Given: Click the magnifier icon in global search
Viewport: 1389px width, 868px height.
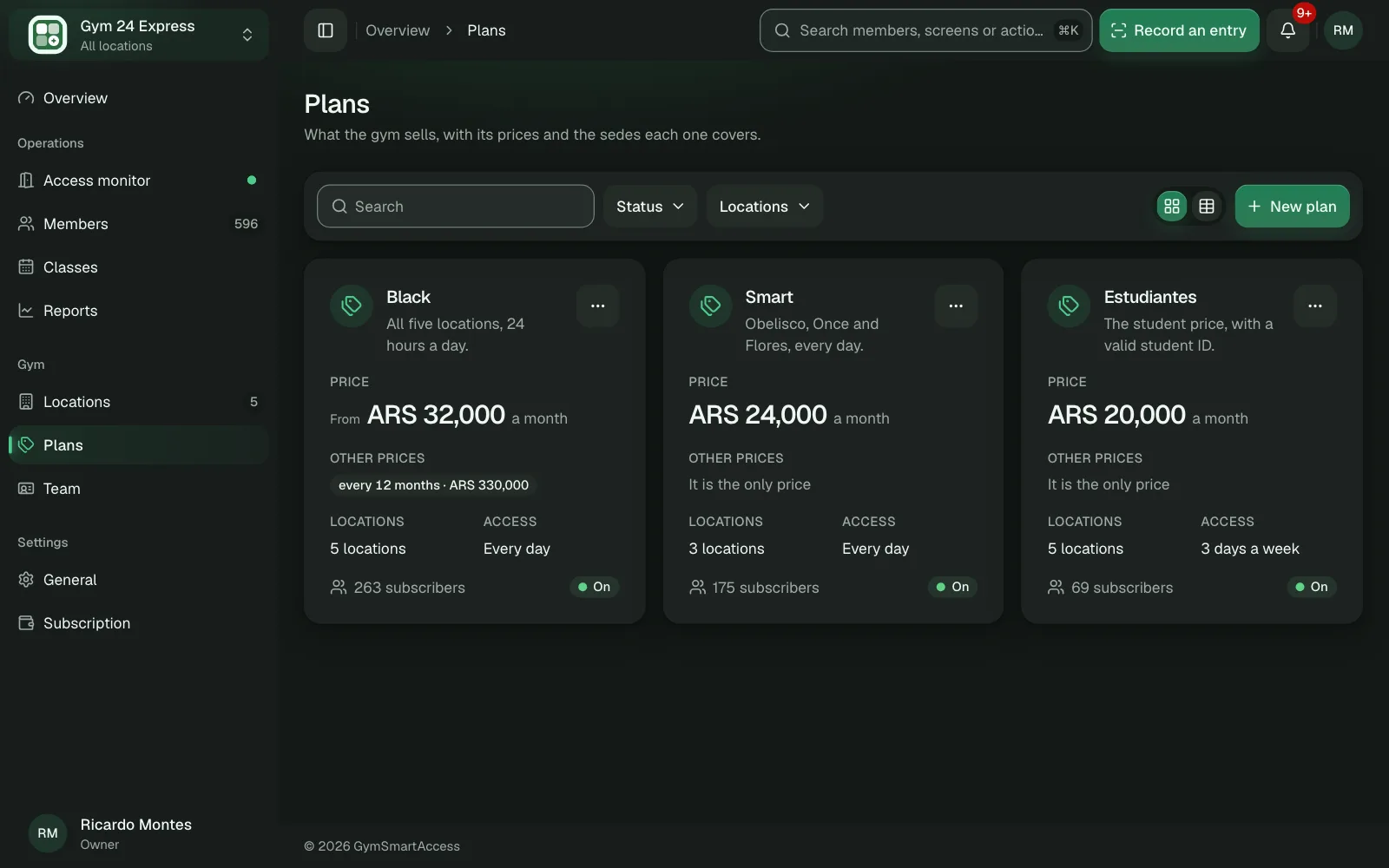Looking at the screenshot, I should pyautogui.click(x=782, y=30).
